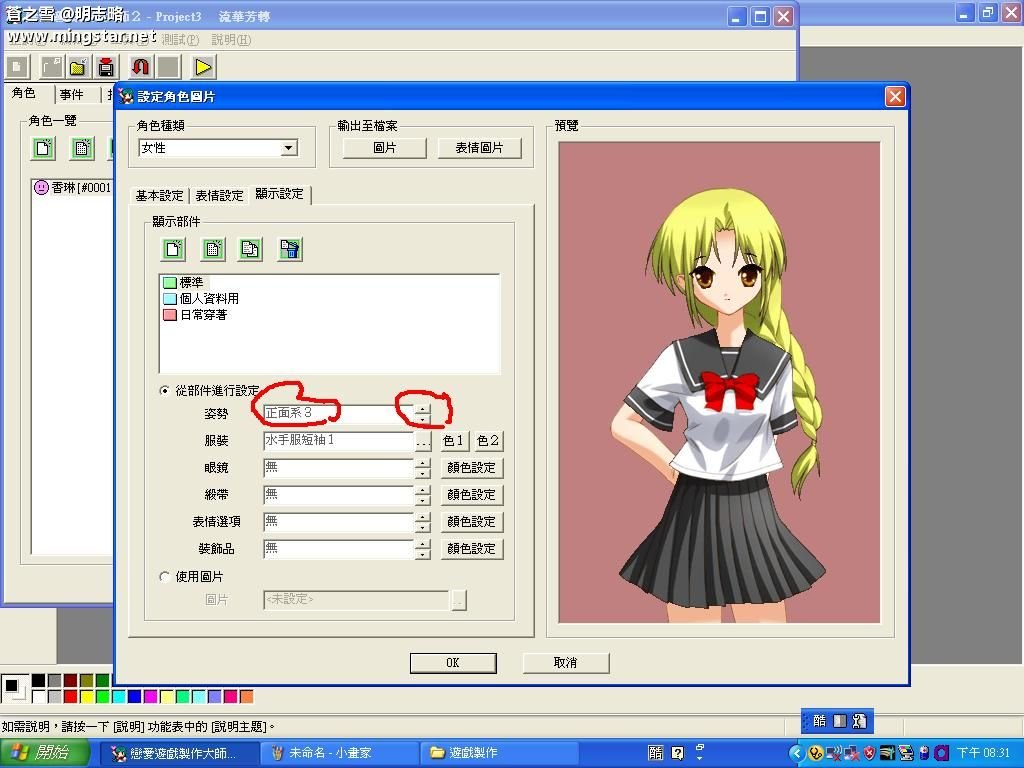Click the blue trash bin delete icon
This screenshot has width=1024, height=768.
tap(290, 249)
